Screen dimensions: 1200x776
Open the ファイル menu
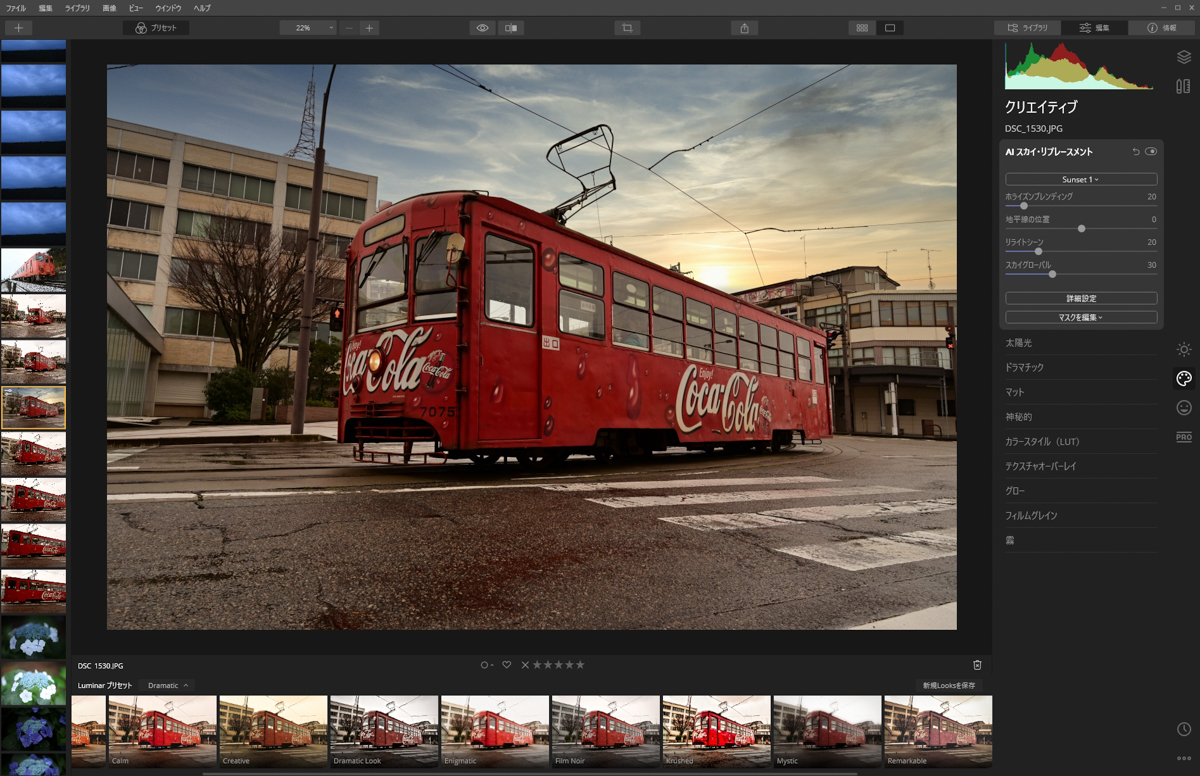pos(16,8)
